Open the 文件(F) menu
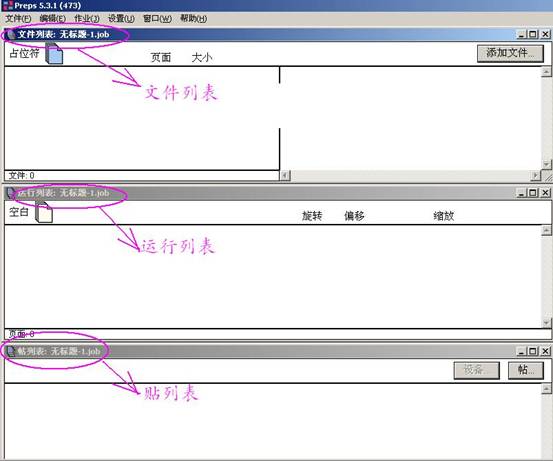Image resolution: width=553 pixels, height=461 pixels. 18,19
